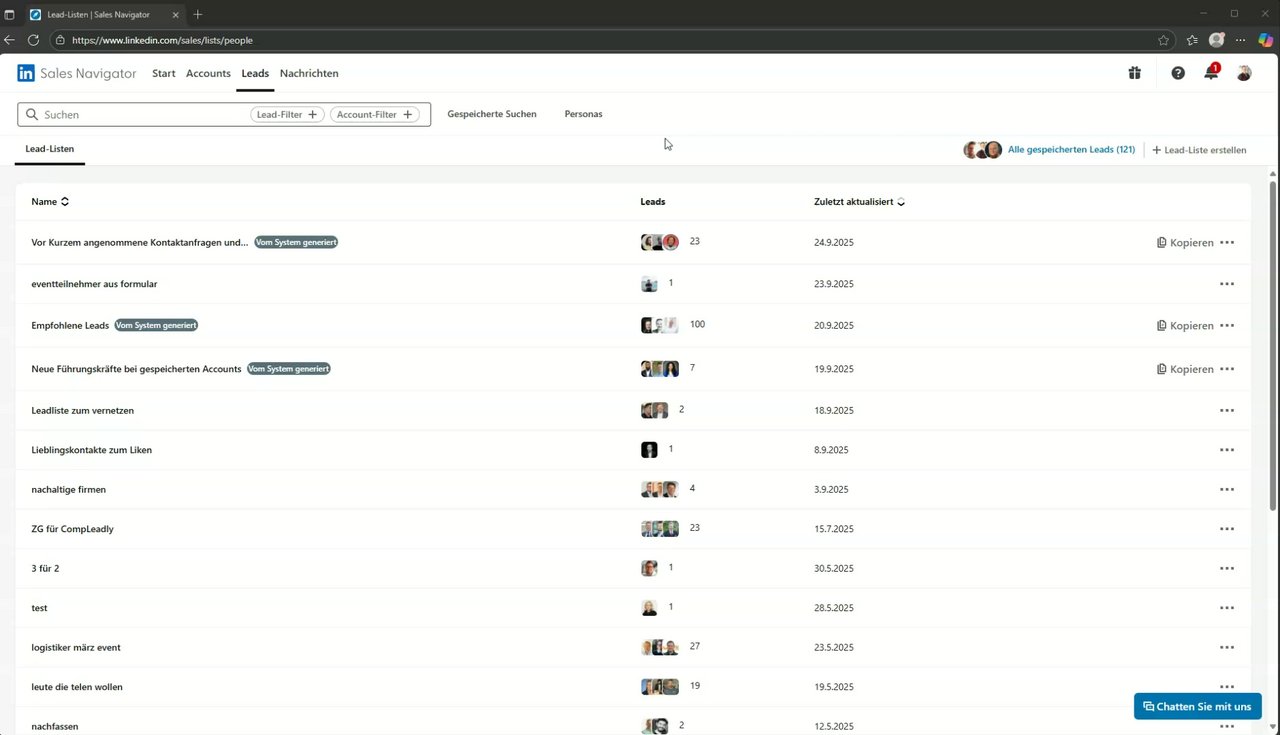Open the Account-Filter pill
Screen dimensions: 1280x735
pyautogui.click(x=374, y=115)
